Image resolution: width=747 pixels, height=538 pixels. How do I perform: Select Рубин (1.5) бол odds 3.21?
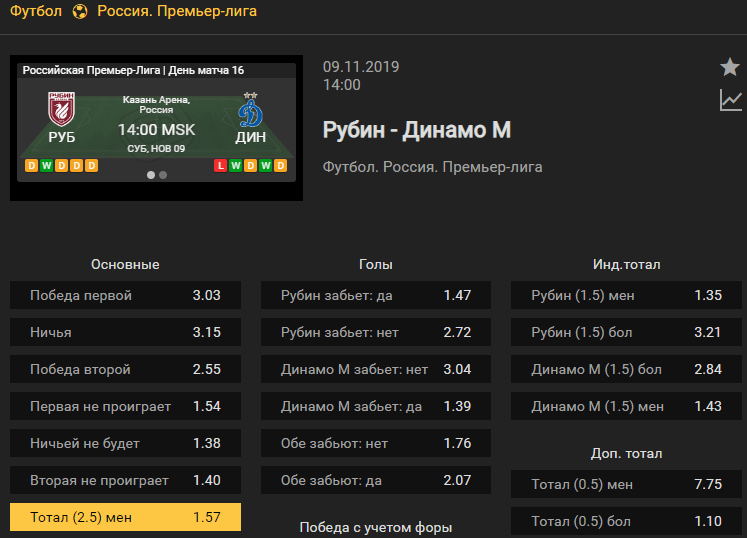tap(626, 332)
